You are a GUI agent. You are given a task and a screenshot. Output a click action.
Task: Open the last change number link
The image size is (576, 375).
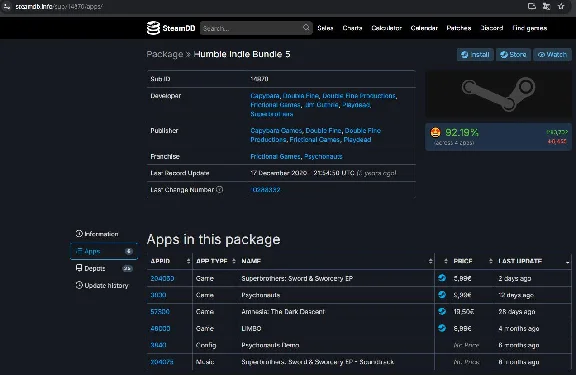point(266,190)
